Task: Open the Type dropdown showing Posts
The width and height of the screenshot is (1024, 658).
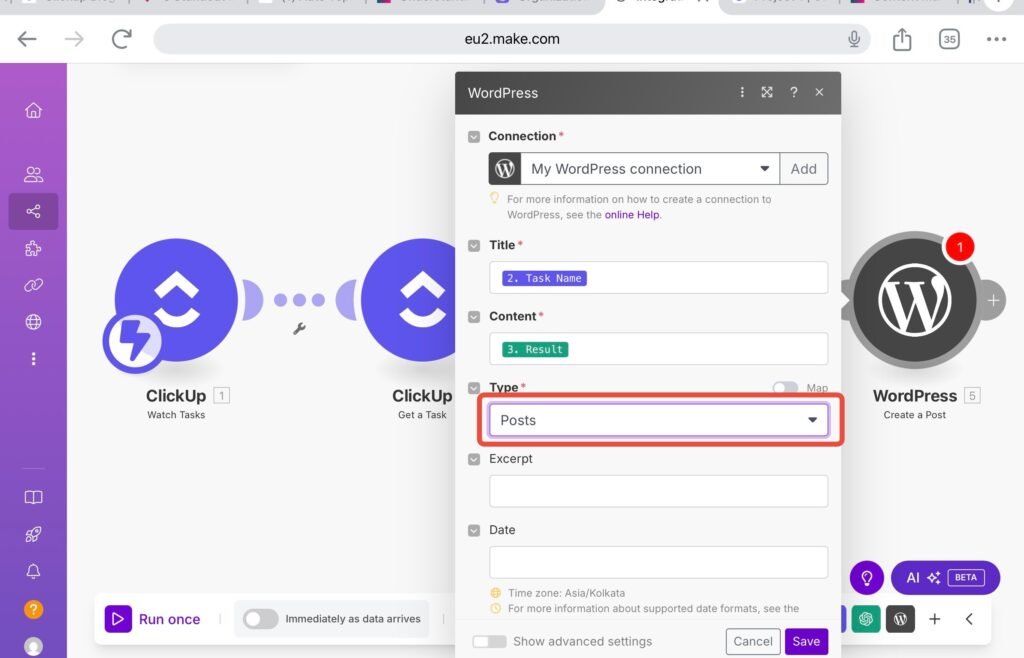Action: 658,420
